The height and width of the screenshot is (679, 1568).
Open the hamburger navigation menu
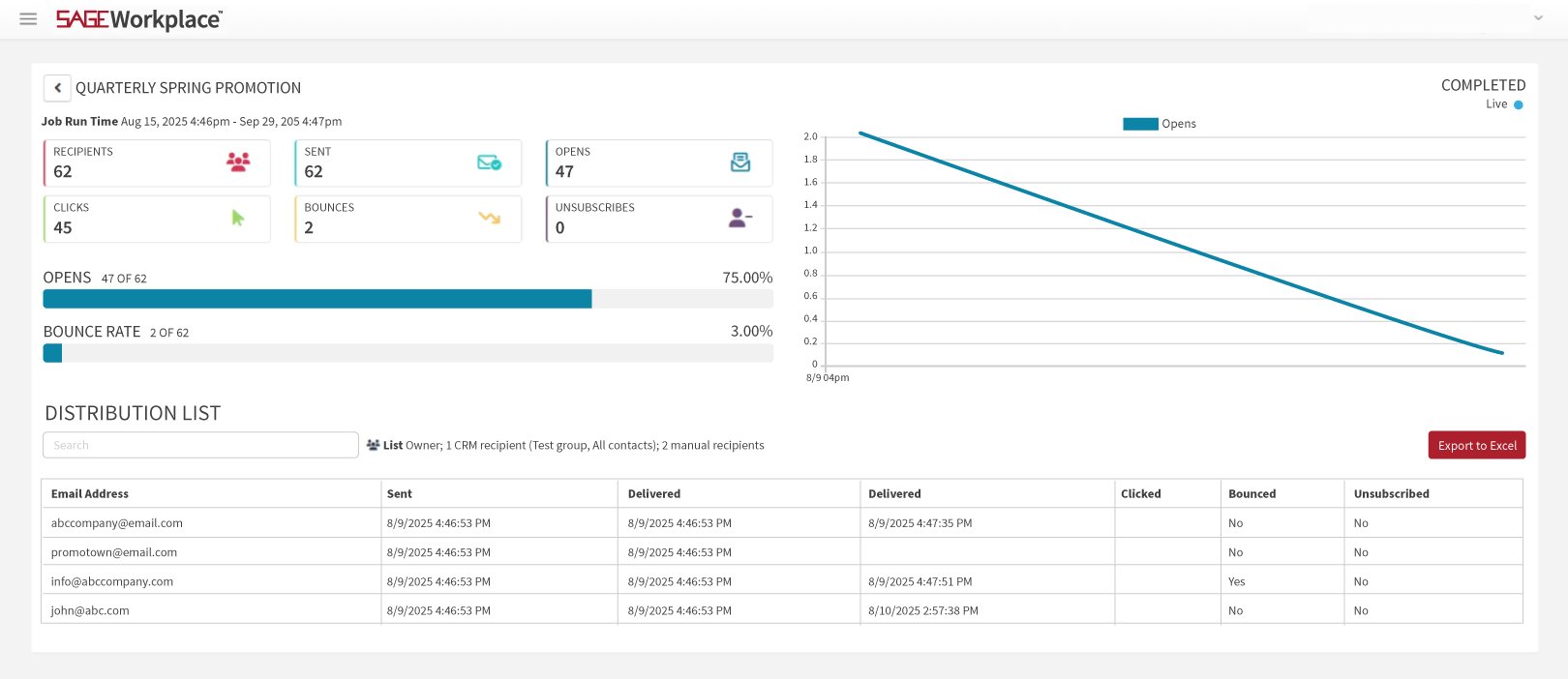click(x=28, y=19)
